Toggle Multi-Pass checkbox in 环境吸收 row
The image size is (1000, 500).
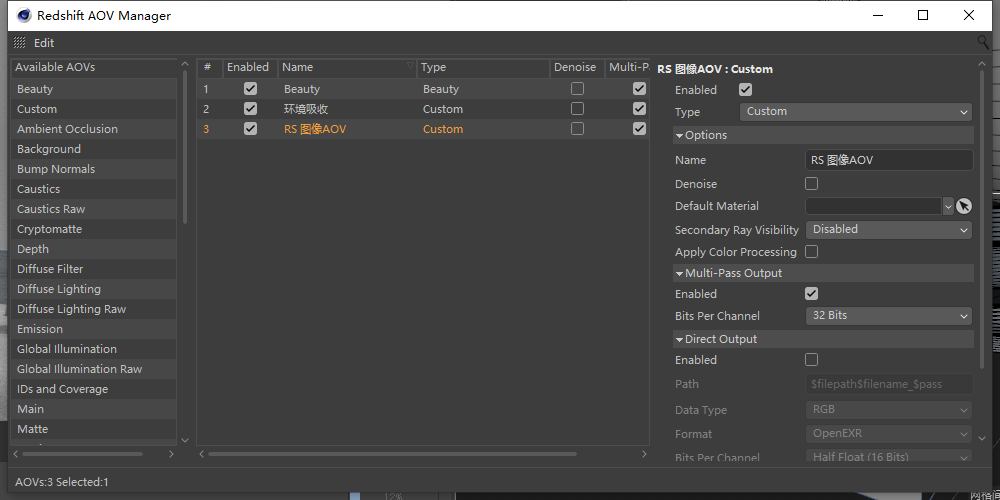(639, 108)
